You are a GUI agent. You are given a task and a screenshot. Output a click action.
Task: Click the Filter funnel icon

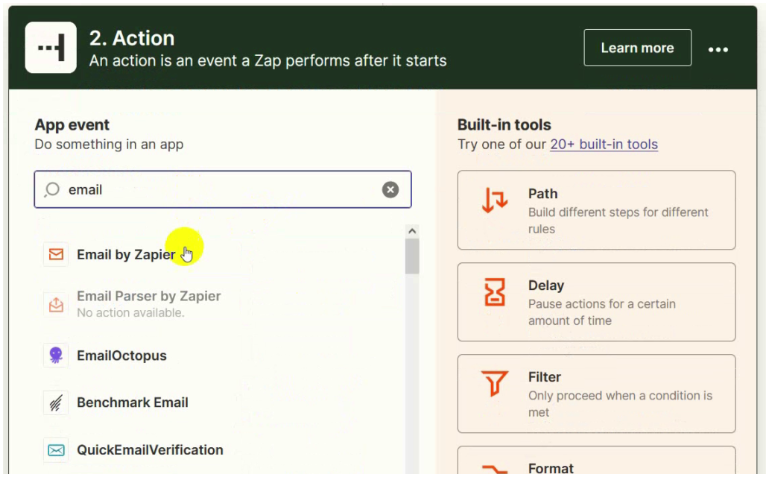point(495,383)
